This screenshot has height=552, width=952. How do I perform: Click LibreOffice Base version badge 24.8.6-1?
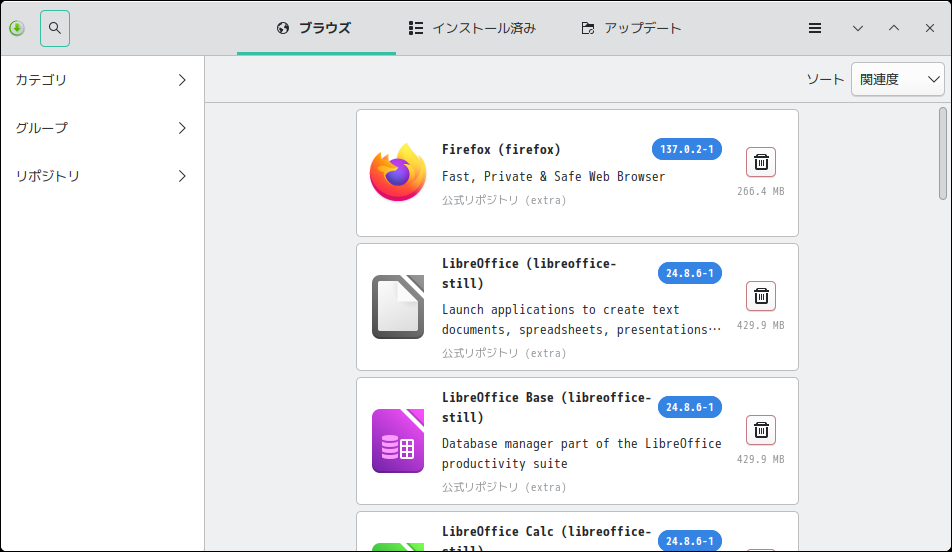click(690, 407)
